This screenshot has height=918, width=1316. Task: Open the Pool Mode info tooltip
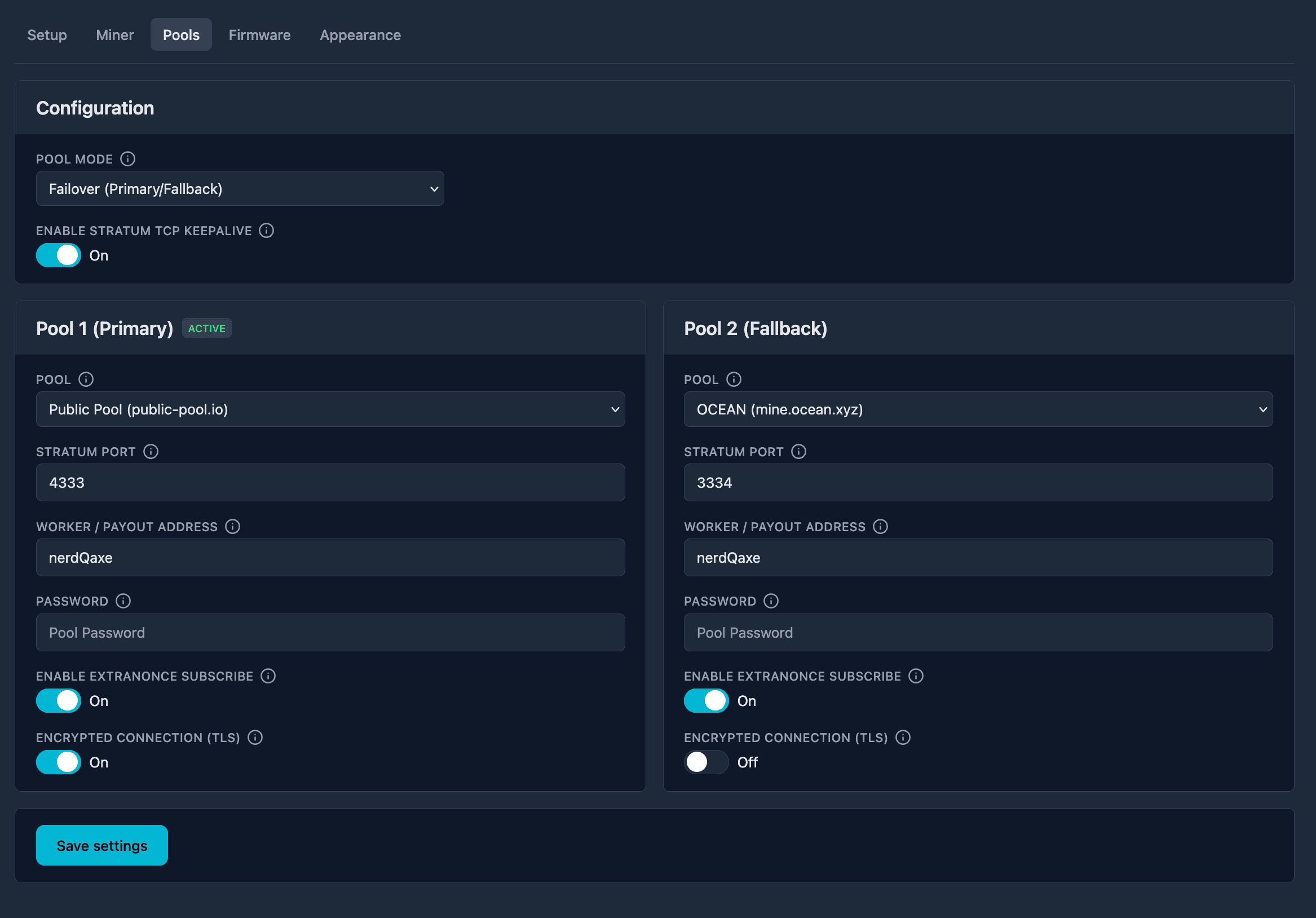tap(127, 159)
